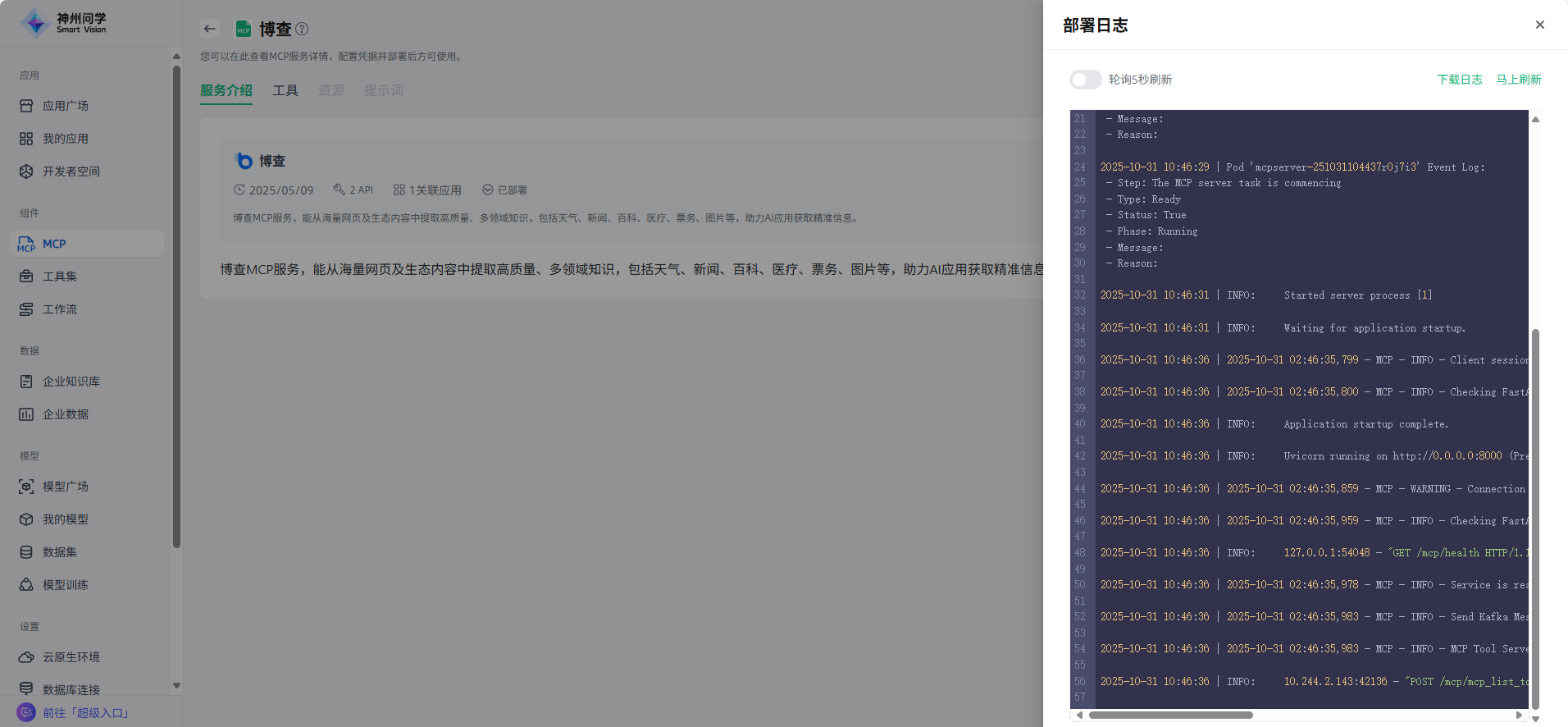Image resolution: width=1568 pixels, height=727 pixels.
Task: Open the 企业知识库 knowledge base
Action: coord(71,382)
